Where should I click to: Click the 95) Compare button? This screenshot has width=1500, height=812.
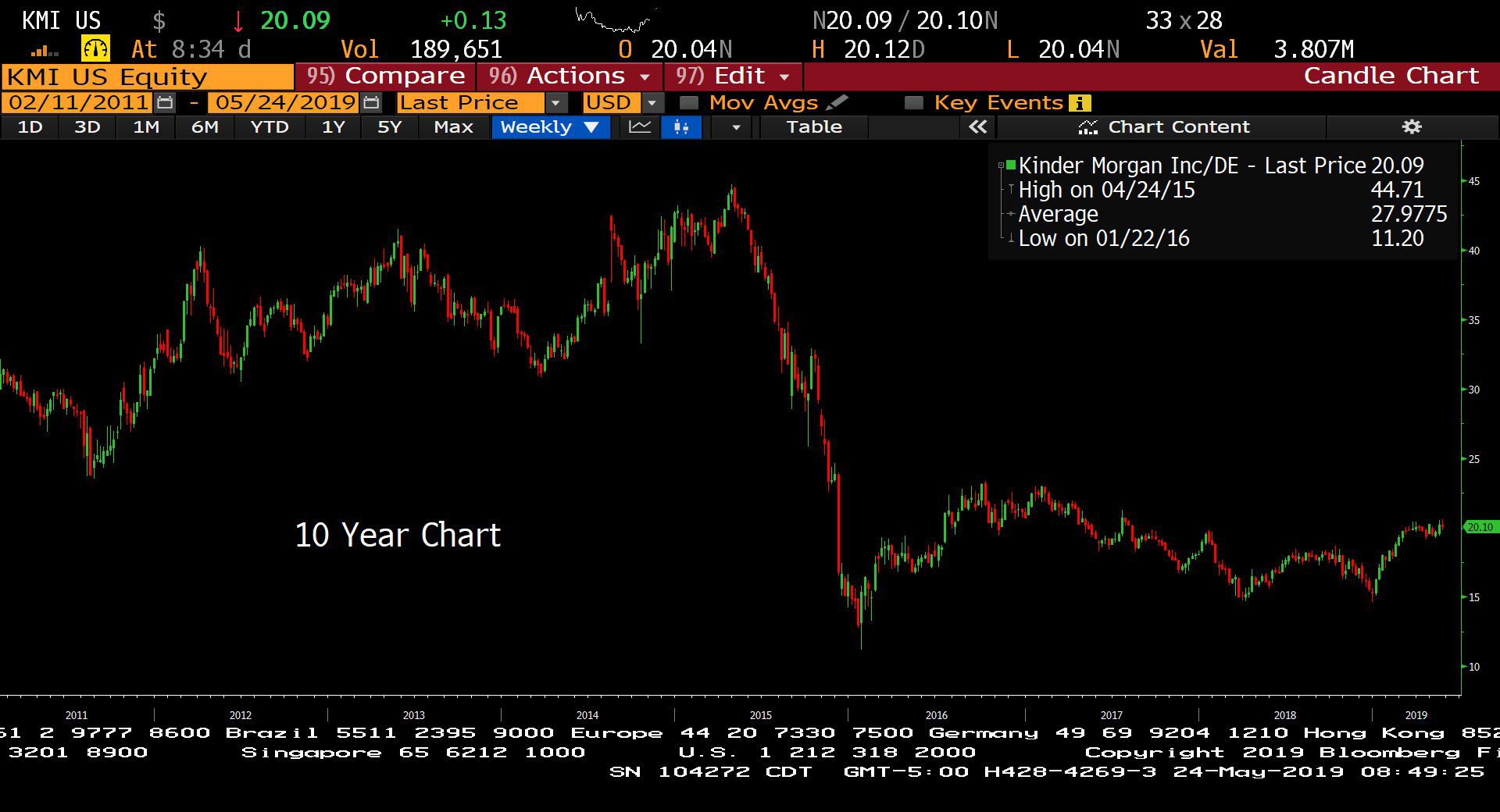point(386,77)
